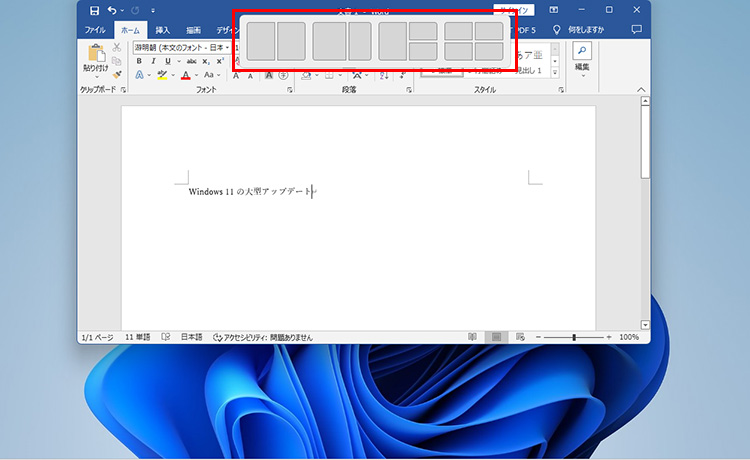Viewport: 750px width, 460px height.
Task: Adjust the zoom slider in status bar
Action: pyautogui.click(x=574, y=337)
